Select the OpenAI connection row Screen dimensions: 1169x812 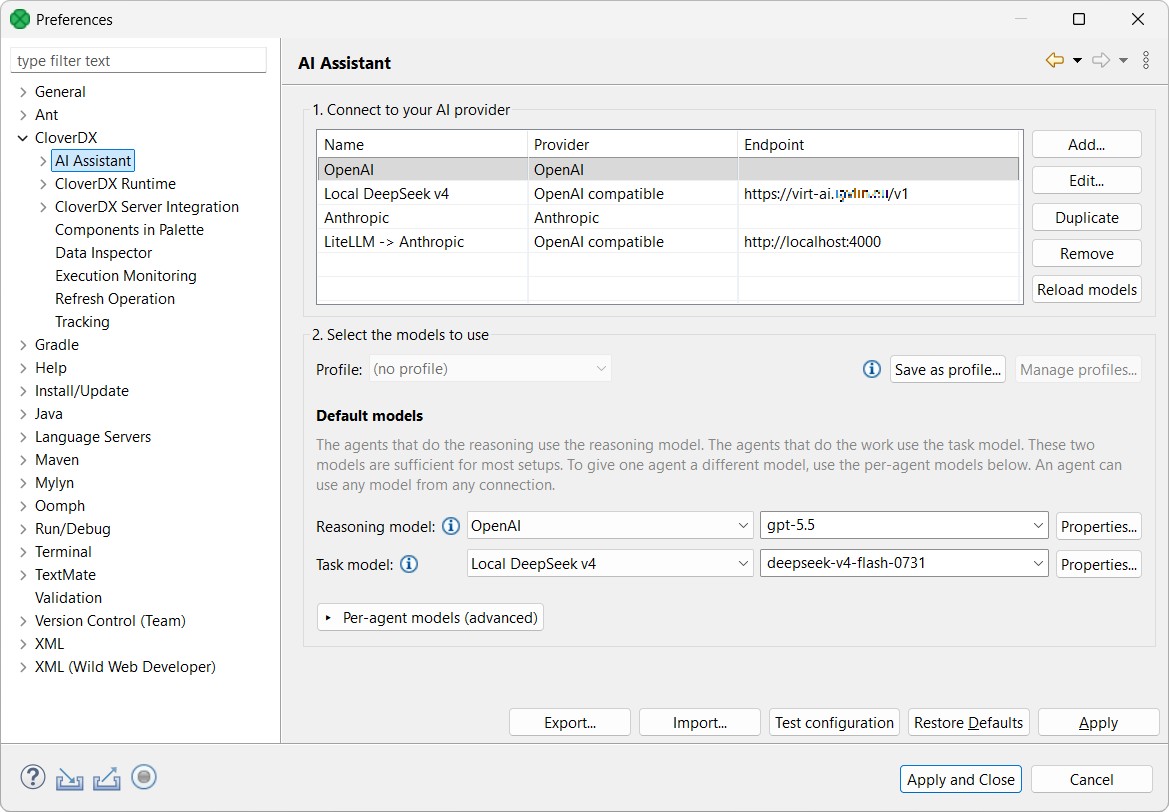coord(668,169)
